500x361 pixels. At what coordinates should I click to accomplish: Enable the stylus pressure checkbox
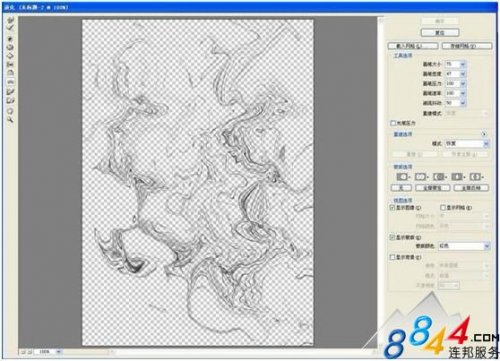[393, 123]
